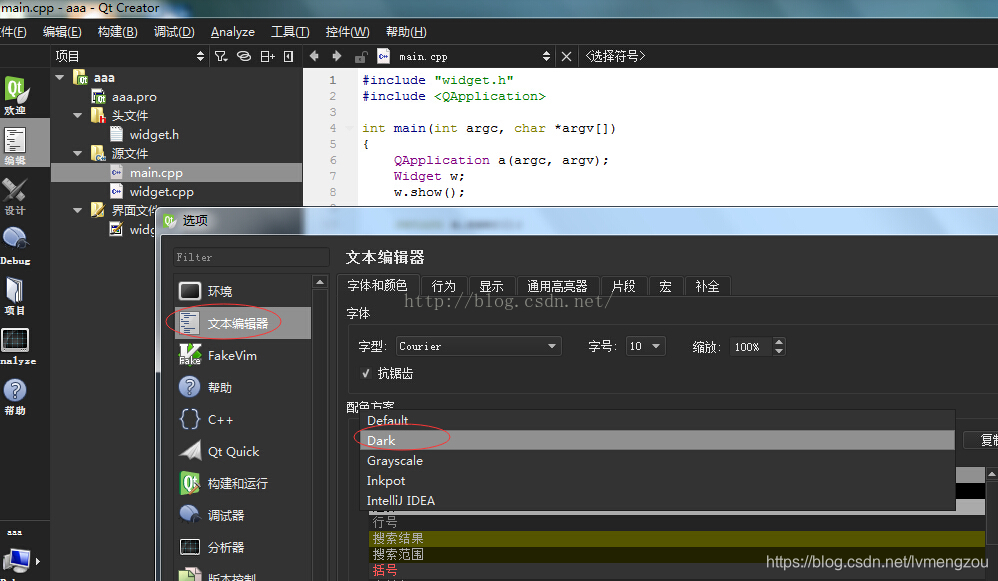Switch to Edit mode icon
The image size is (998, 581).
point(15,146)
